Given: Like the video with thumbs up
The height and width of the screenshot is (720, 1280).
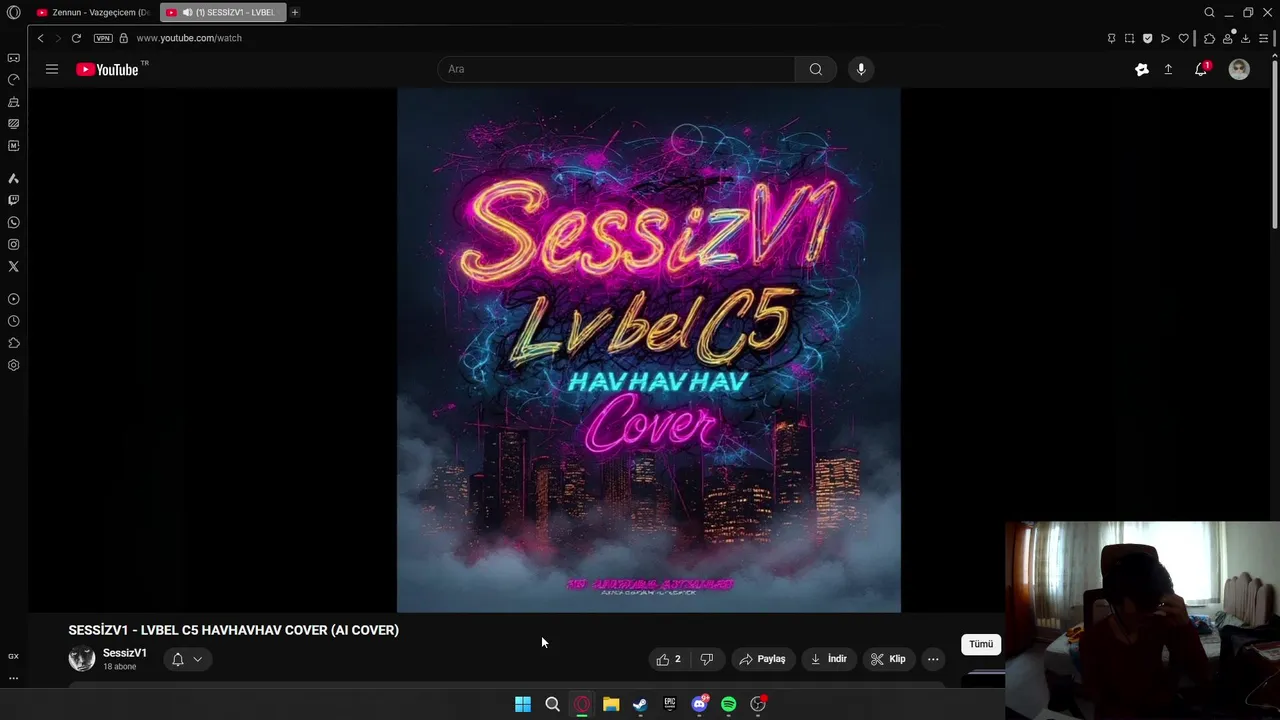Looking at the screenshot, I should click(x=669, y=659).
